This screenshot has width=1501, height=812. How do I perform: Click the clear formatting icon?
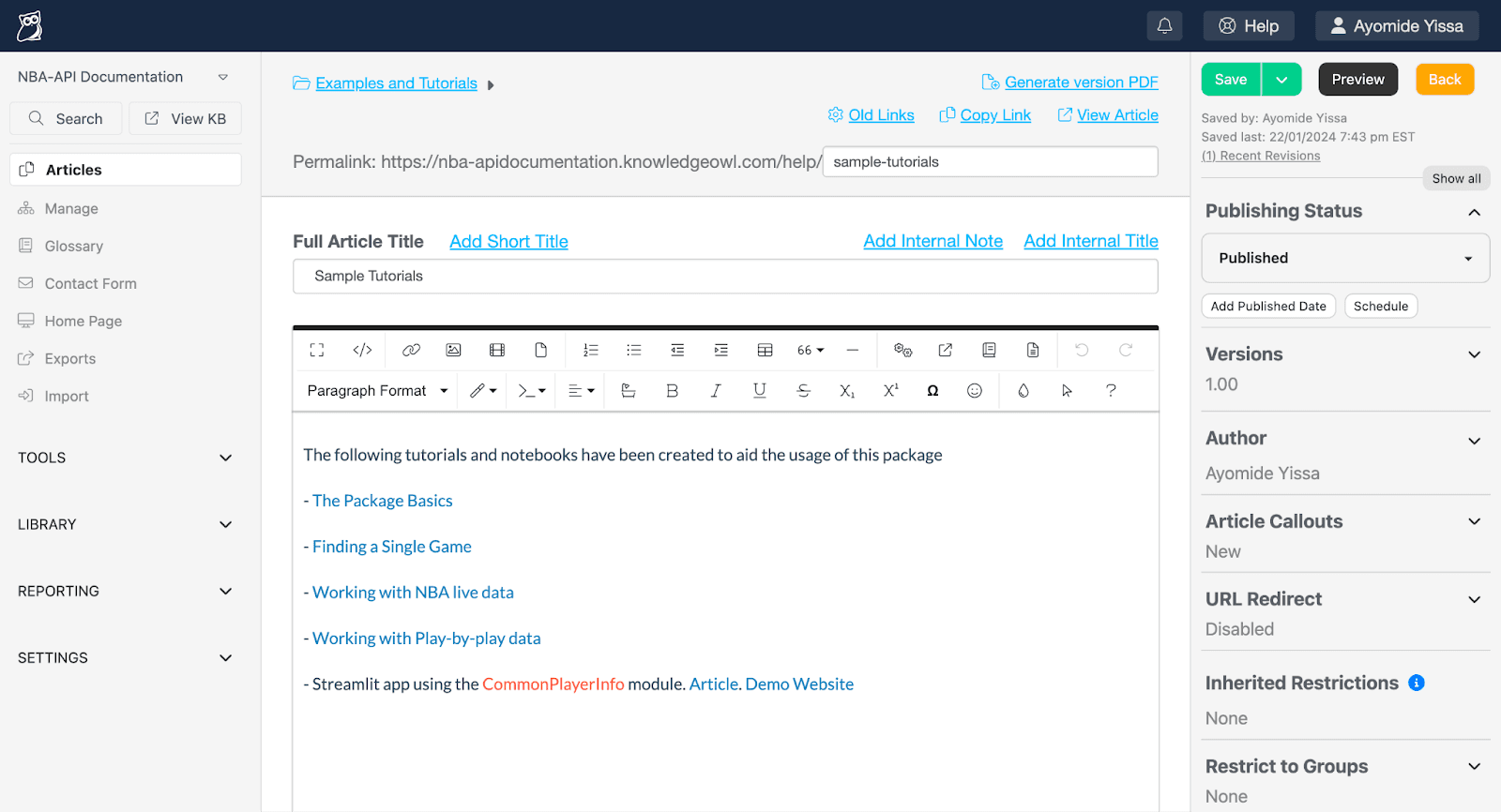(x=629, y=391)
